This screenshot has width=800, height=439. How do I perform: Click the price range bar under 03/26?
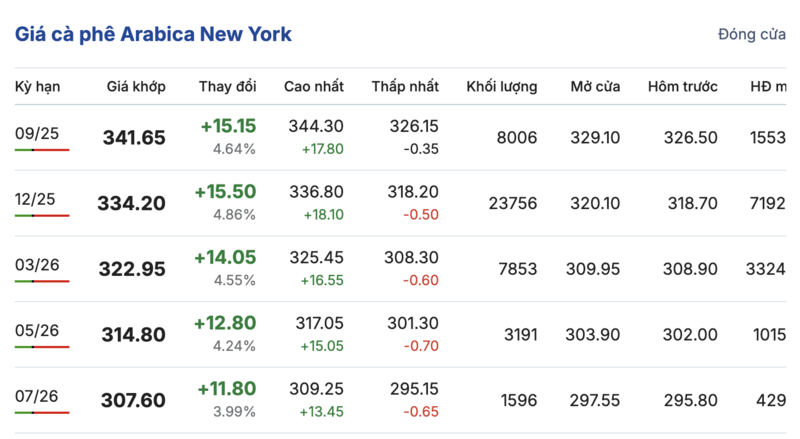click(42, 281)
